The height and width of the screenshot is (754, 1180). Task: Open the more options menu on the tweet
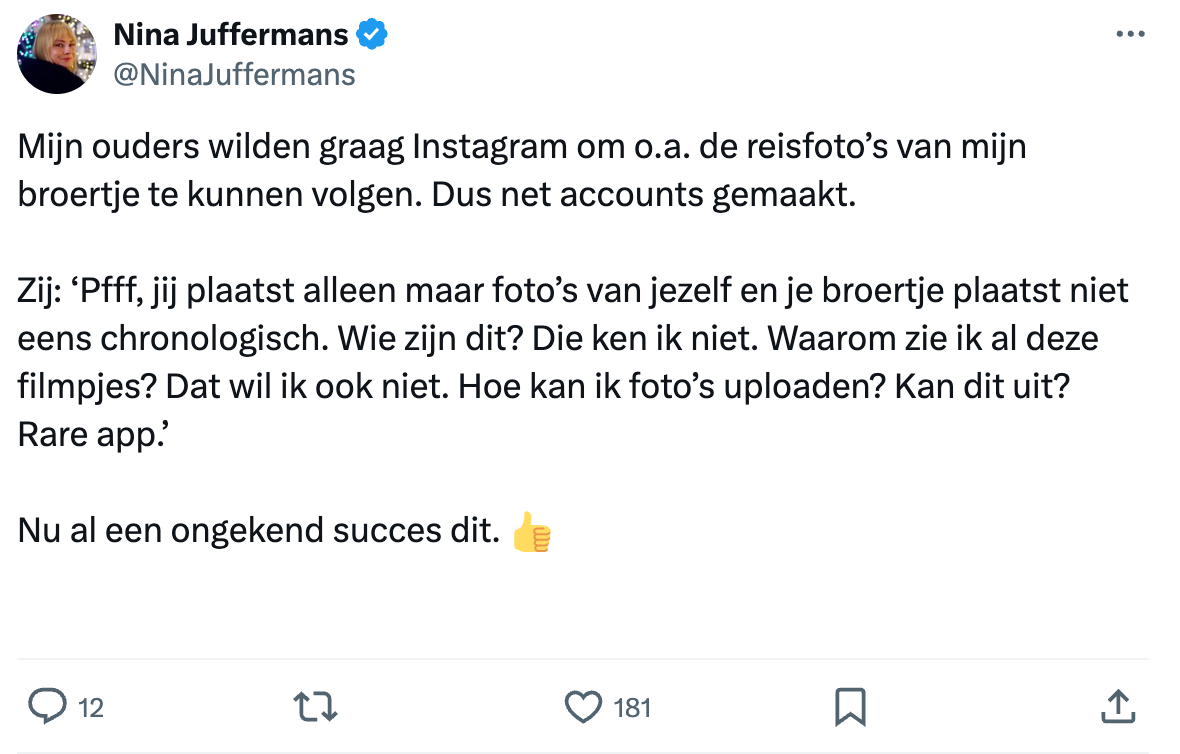pos(1129,34)
